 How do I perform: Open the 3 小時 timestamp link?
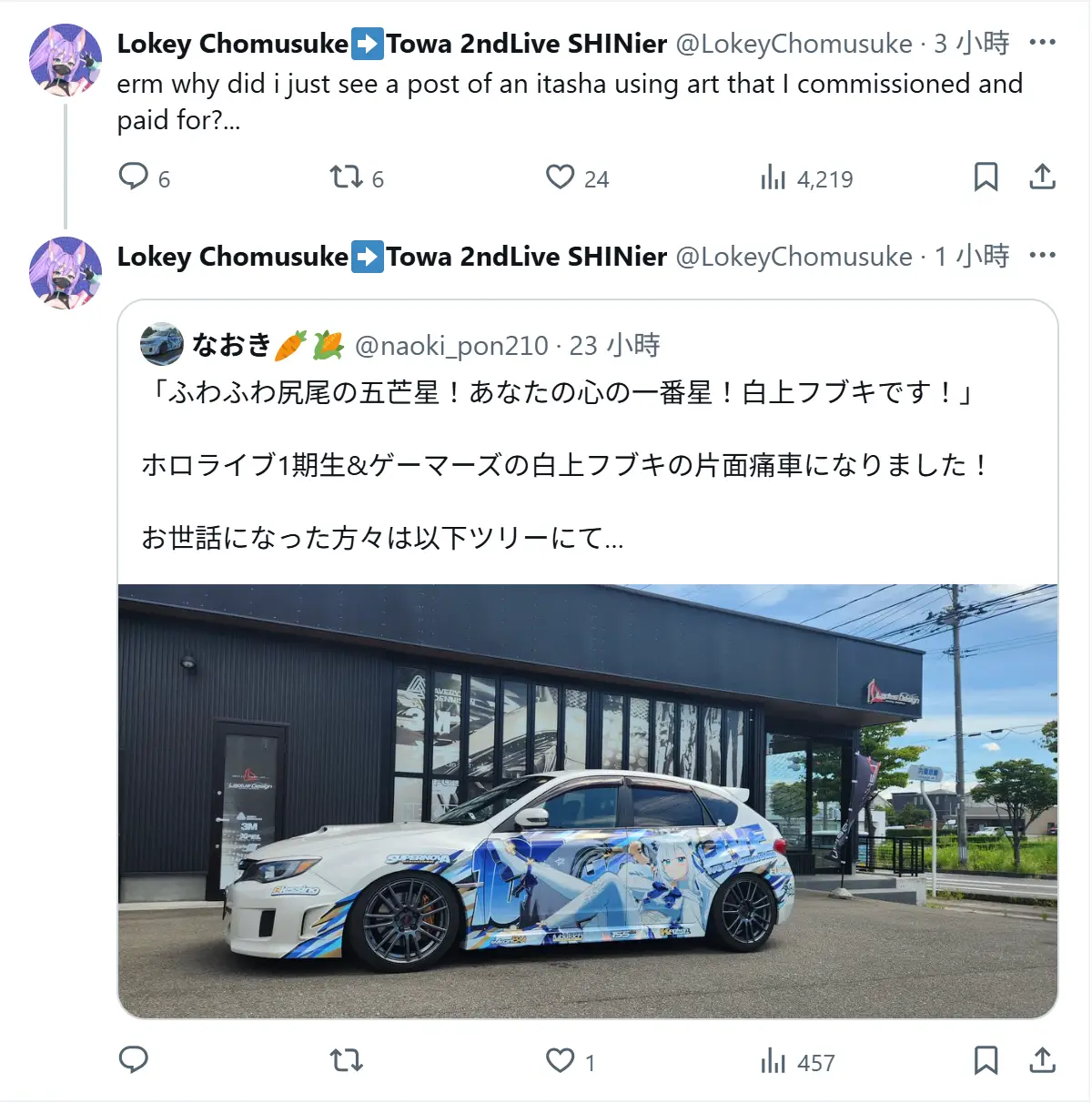972,43
